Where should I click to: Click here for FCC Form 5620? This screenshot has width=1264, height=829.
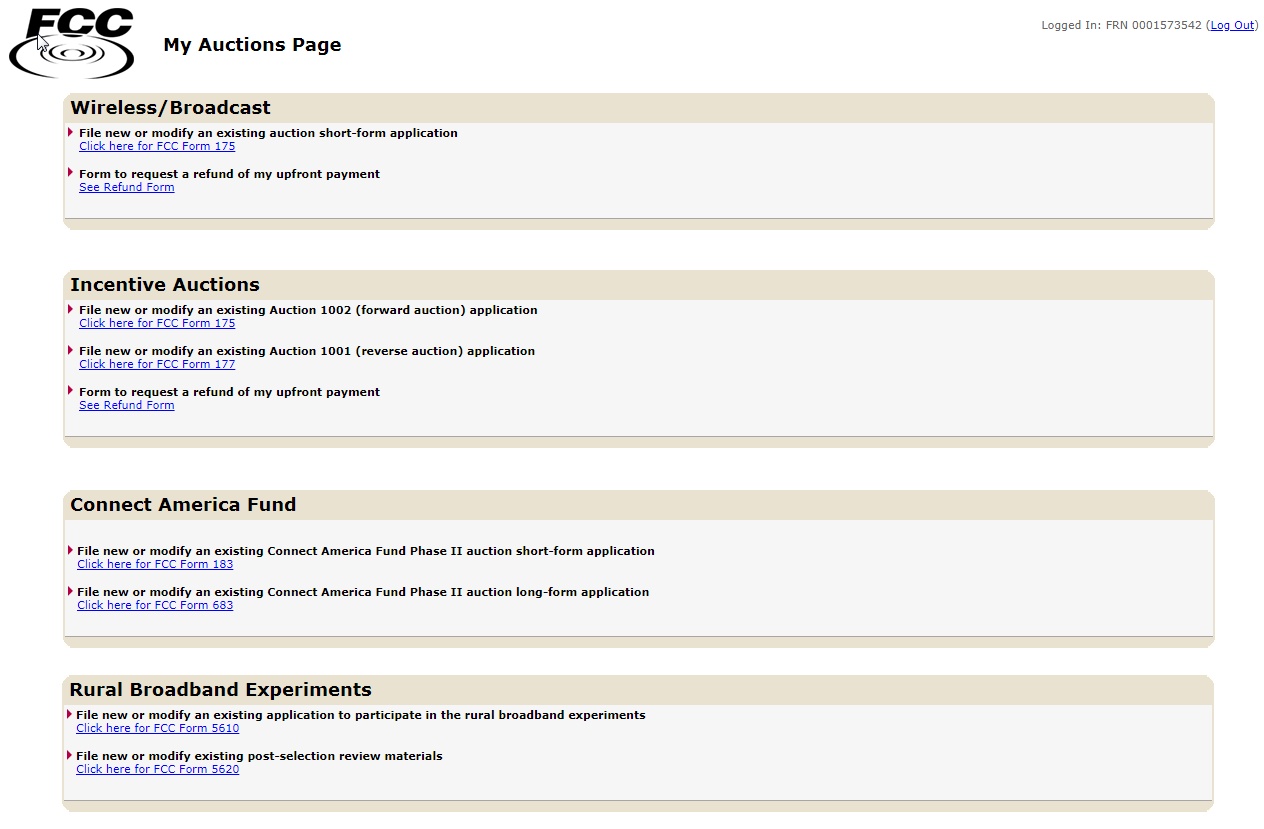pos(157,769)
